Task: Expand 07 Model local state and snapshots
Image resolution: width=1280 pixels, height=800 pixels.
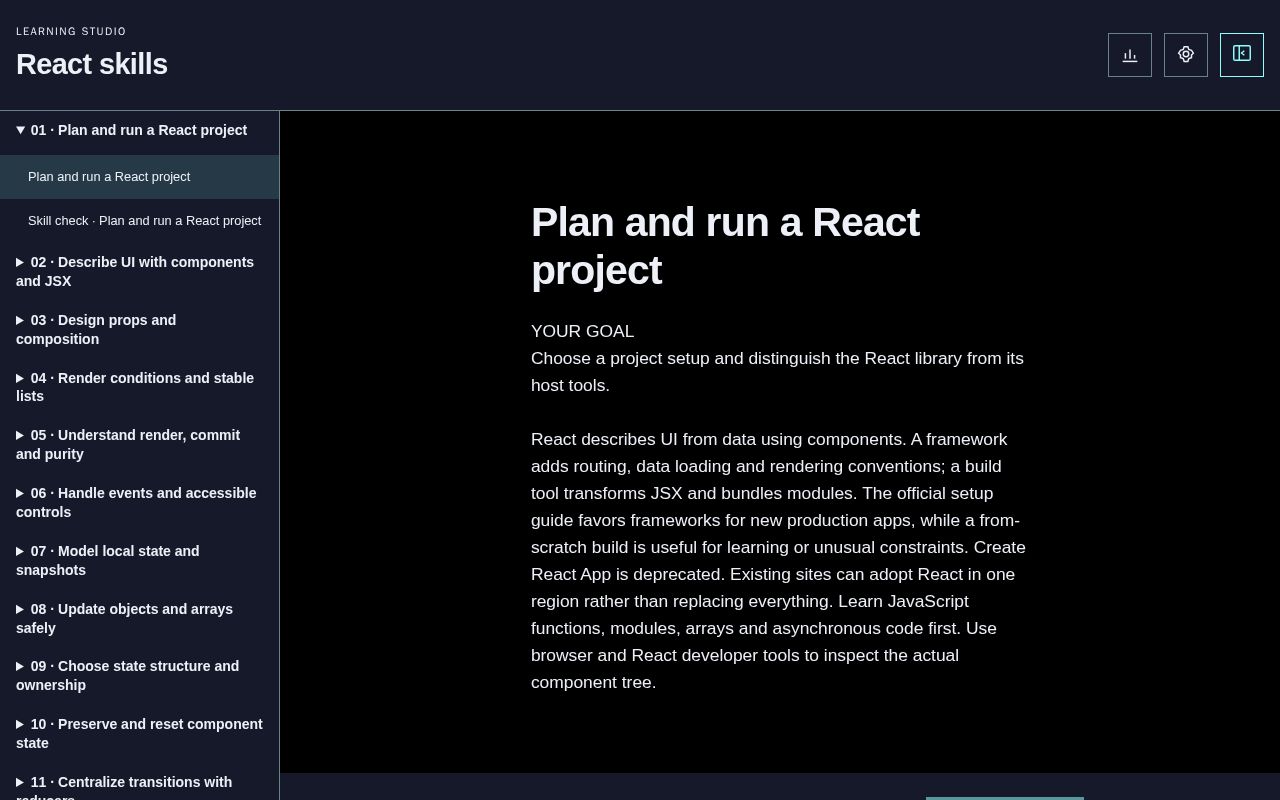Action: [x=139, y=561]
